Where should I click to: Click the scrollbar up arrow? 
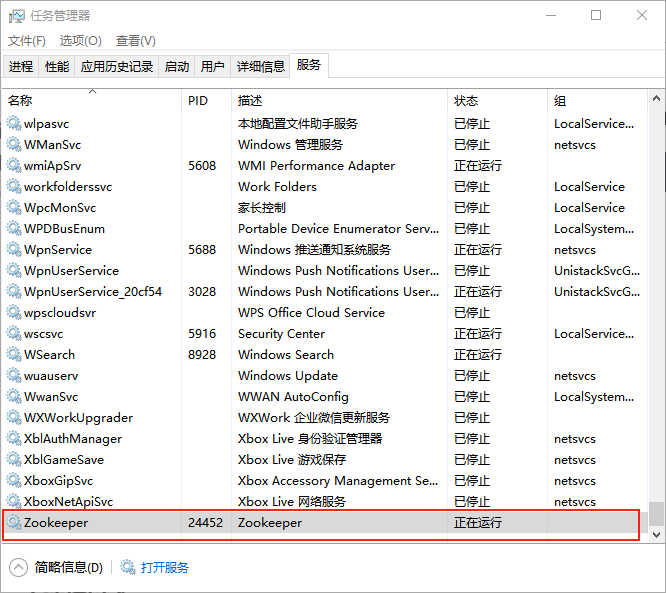pos(656,99)
